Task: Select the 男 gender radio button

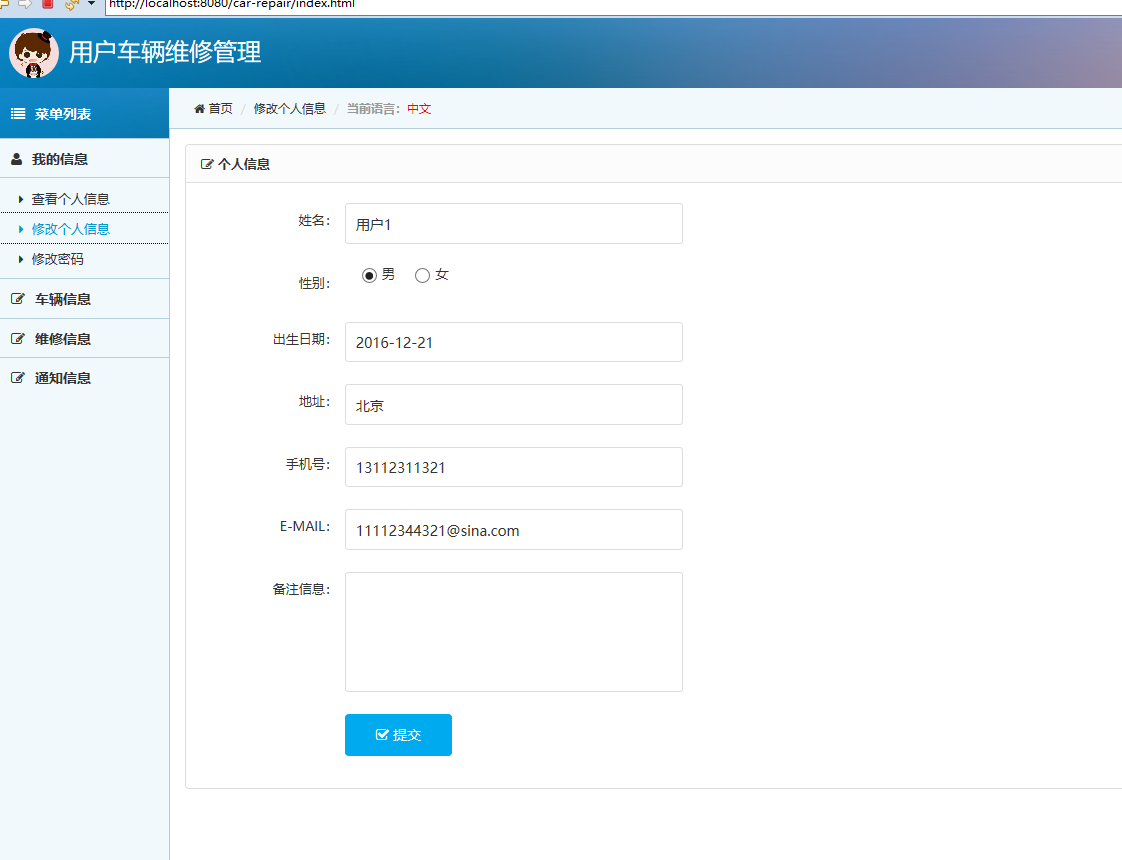Action: pyautogui.click(x=369, y=275)
